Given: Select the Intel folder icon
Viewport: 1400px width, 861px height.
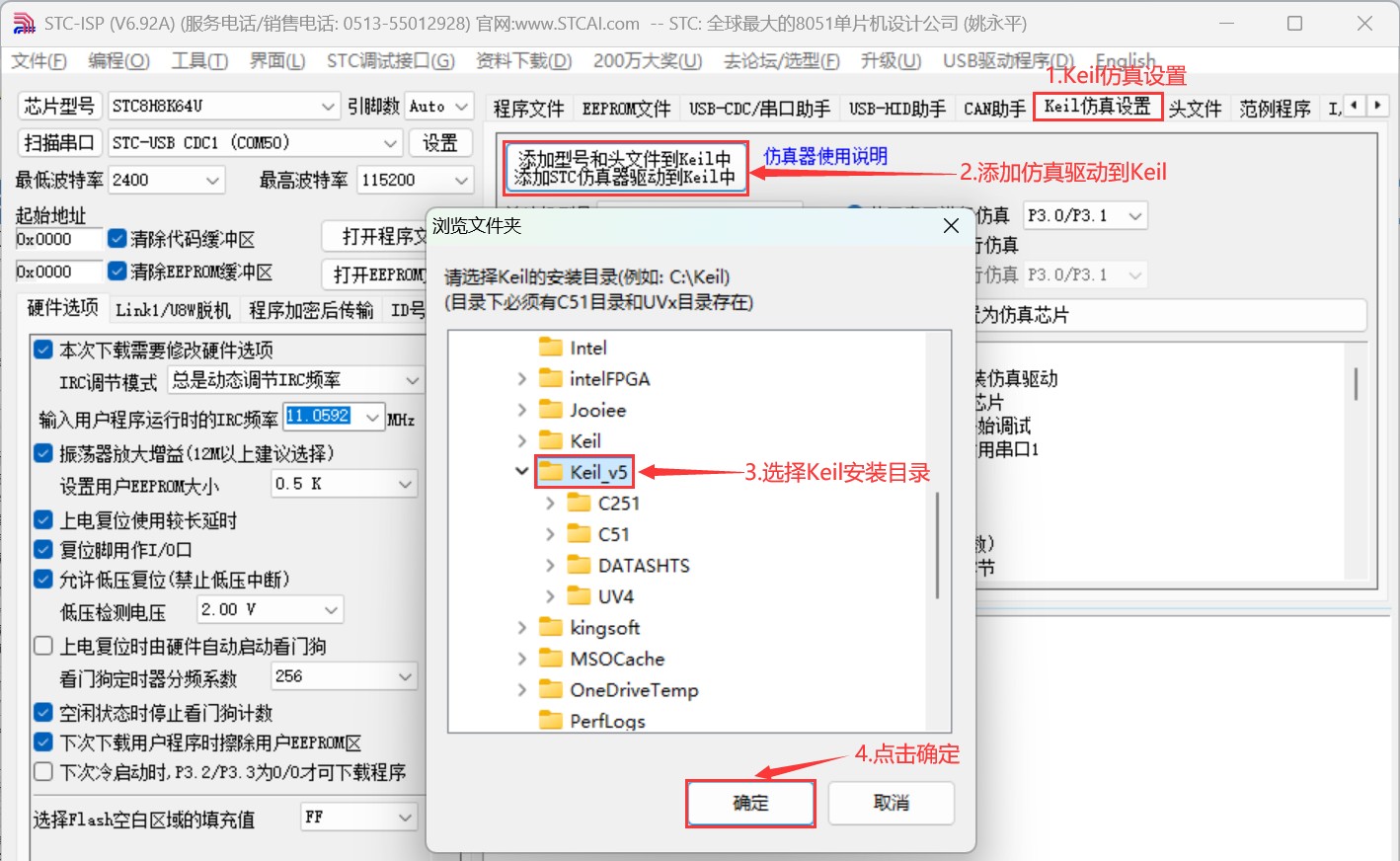Looking at the screenshot, I should point(551,348).
